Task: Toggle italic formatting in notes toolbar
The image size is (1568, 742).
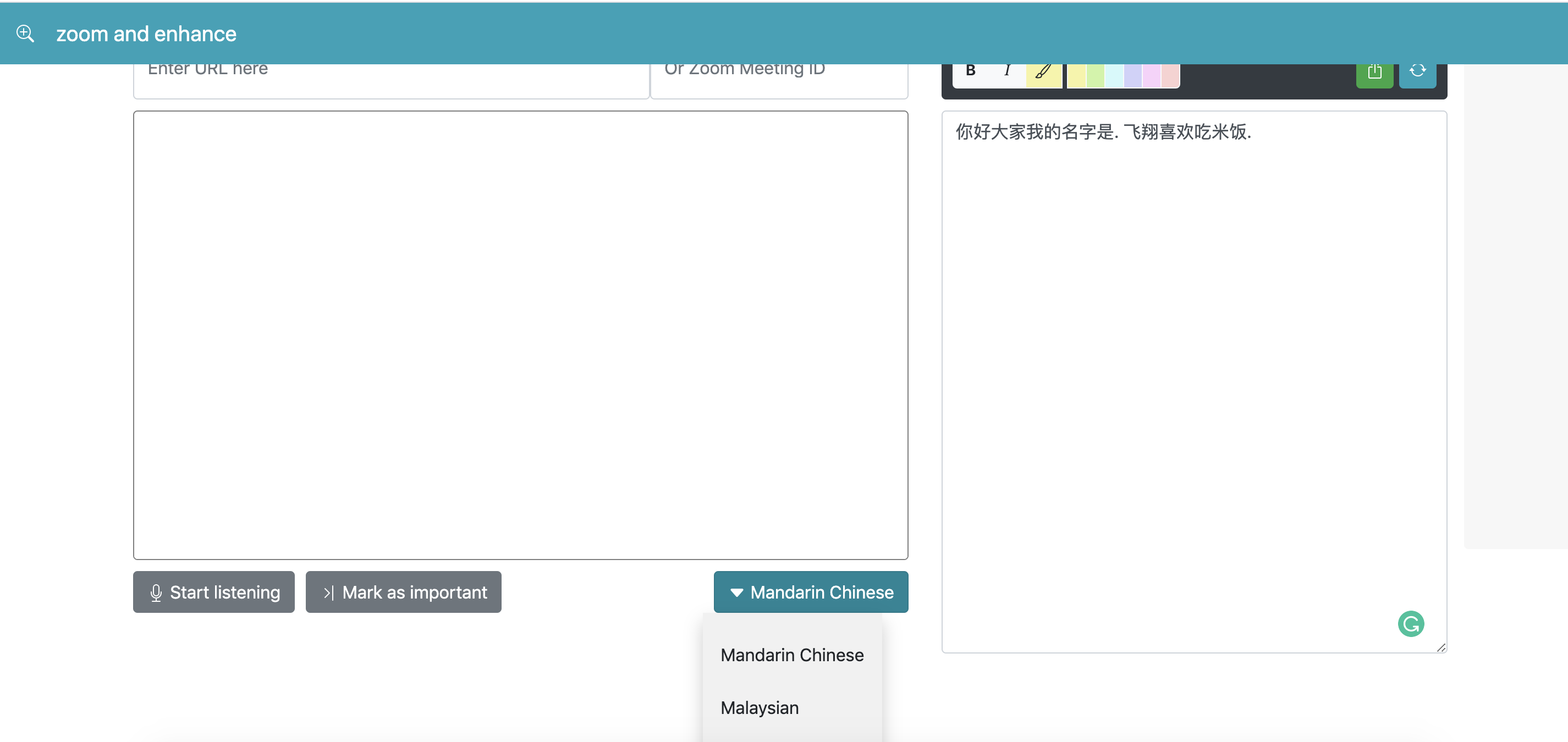Action: coord(1007,71)
